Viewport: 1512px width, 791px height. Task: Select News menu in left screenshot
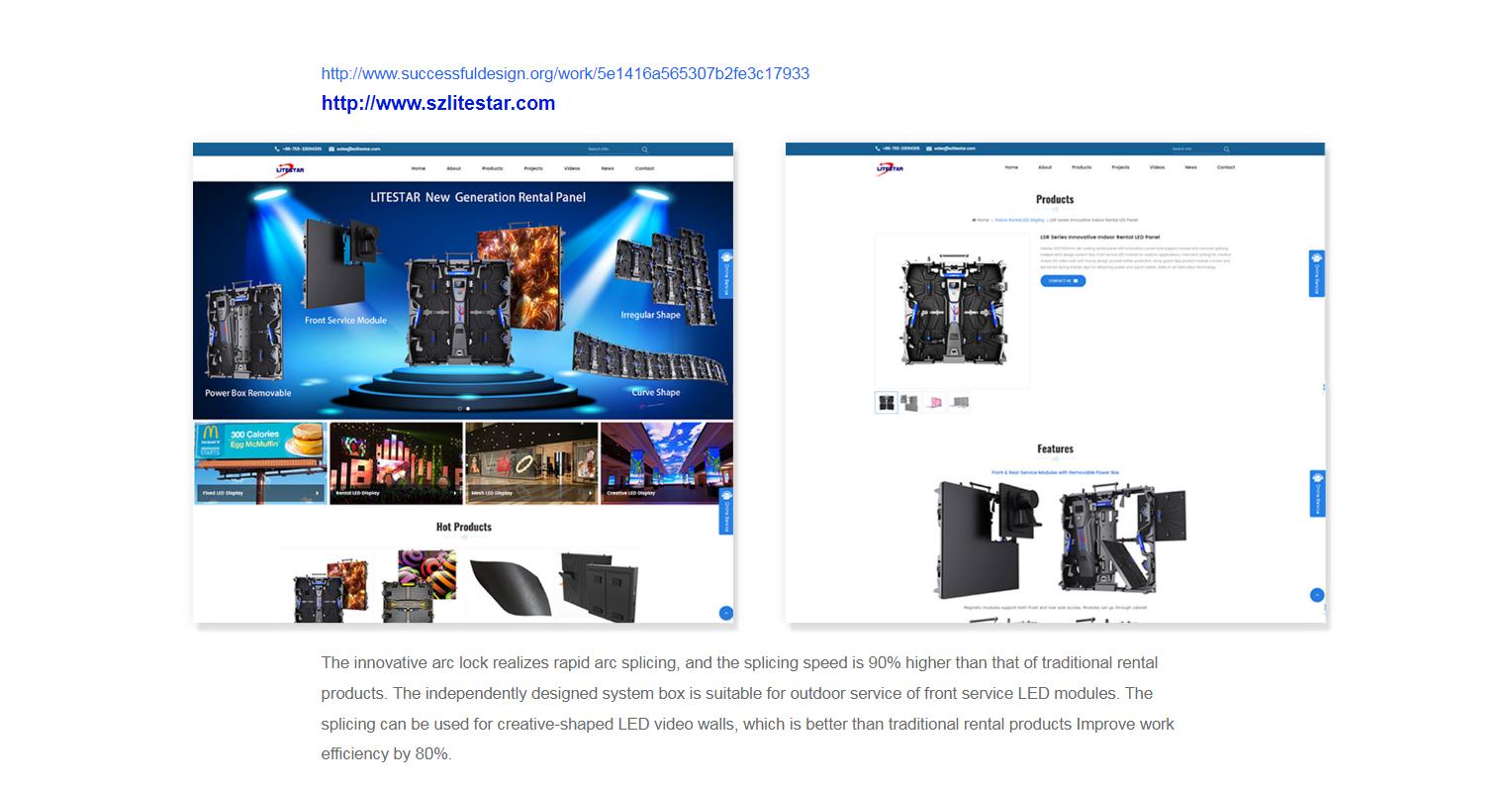coord(608,168)
